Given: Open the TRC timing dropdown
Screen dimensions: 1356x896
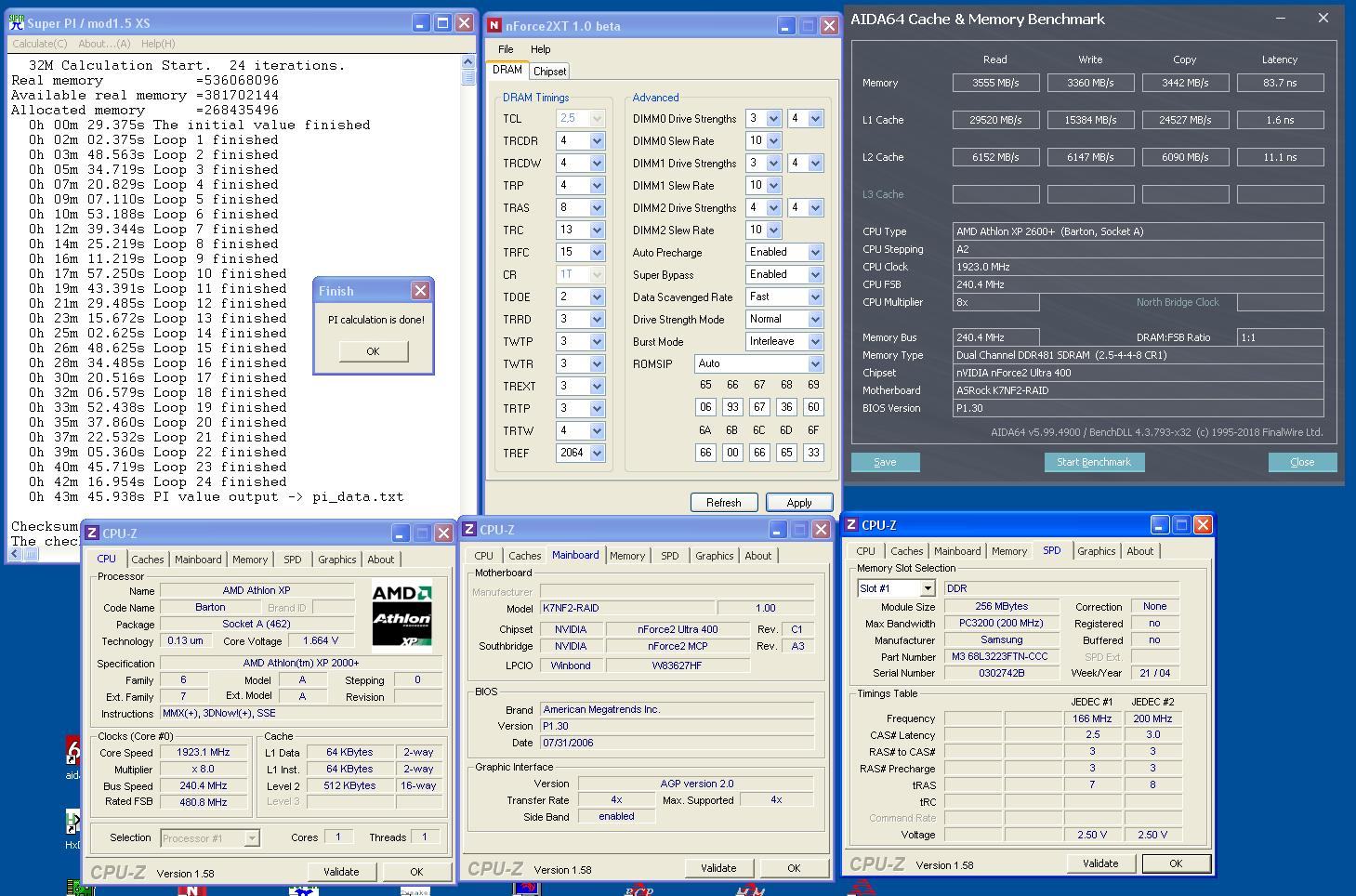Looking at the screenshot, I should point(597,230).
